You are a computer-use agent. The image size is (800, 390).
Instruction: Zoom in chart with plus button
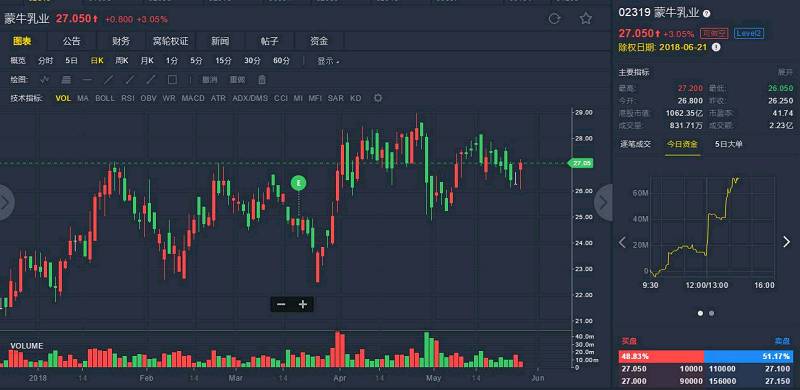pos(303,304)
